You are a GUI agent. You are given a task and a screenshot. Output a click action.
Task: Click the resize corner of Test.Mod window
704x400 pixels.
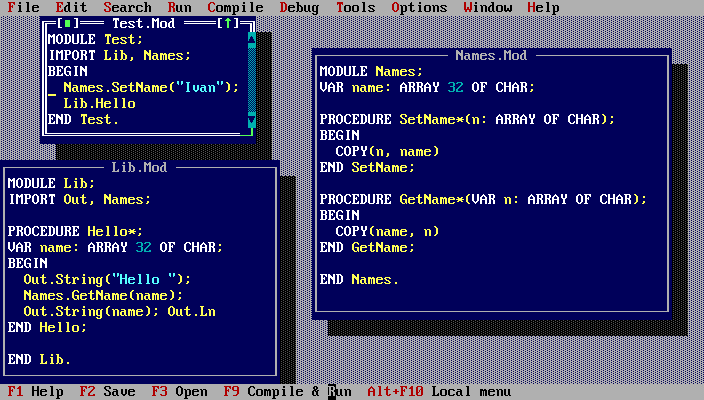(x=252, y=135)
